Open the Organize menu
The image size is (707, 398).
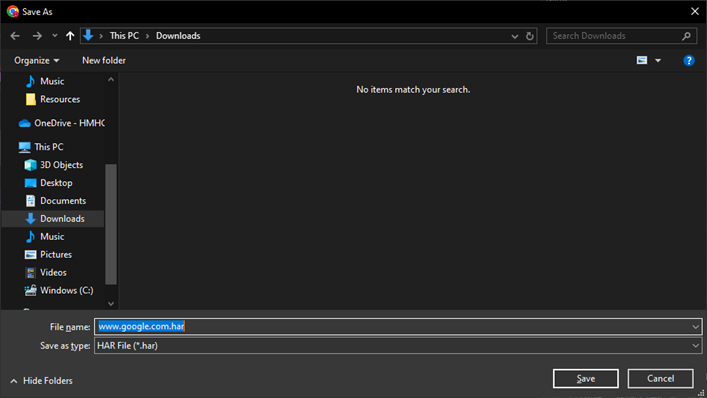(37, 60)
